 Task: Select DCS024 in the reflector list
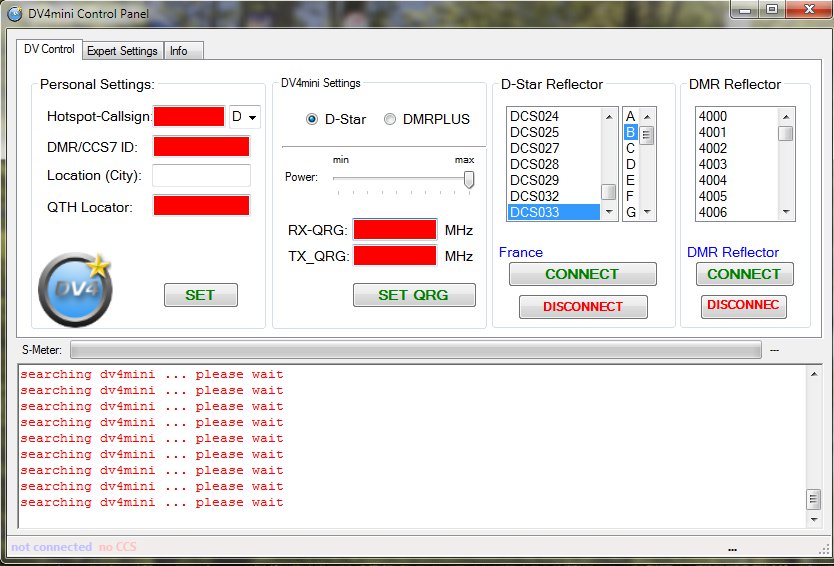click(554, 116)
